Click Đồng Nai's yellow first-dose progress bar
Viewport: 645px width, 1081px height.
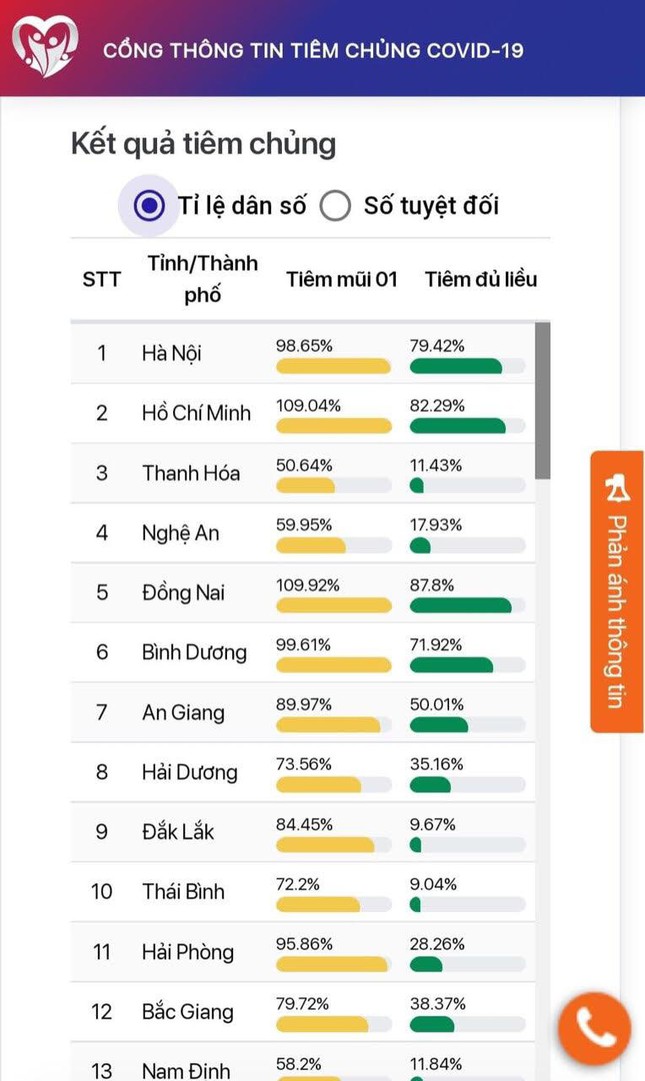click(334, 605)
